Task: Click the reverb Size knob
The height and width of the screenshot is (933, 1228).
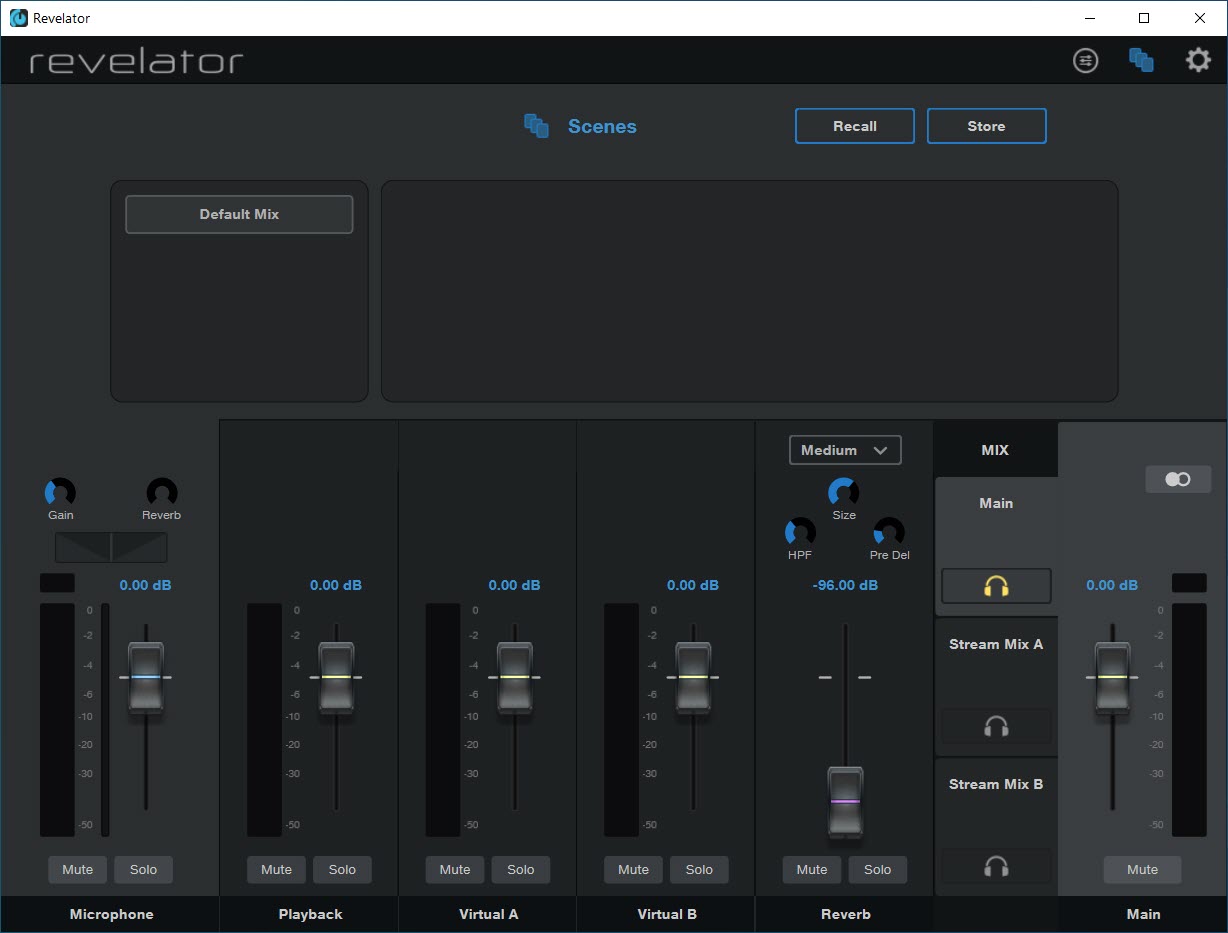Action: 844,492
